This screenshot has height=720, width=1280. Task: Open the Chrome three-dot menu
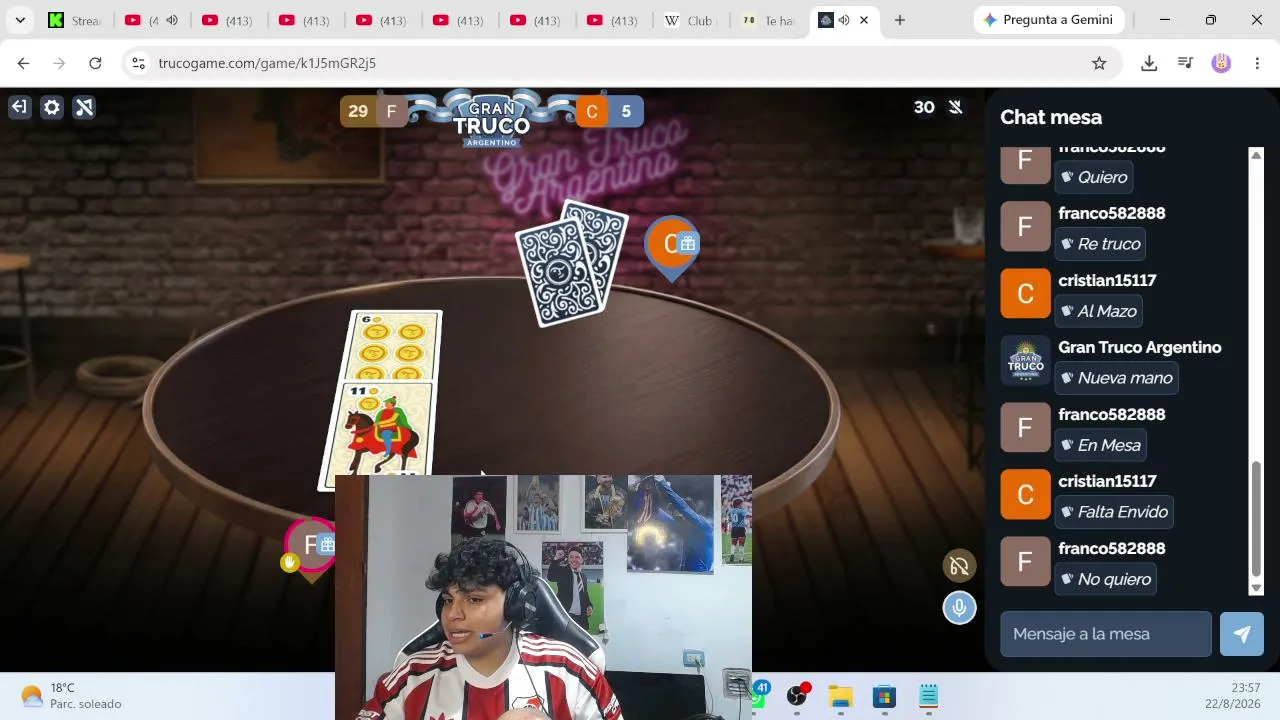coord(1257,63)
